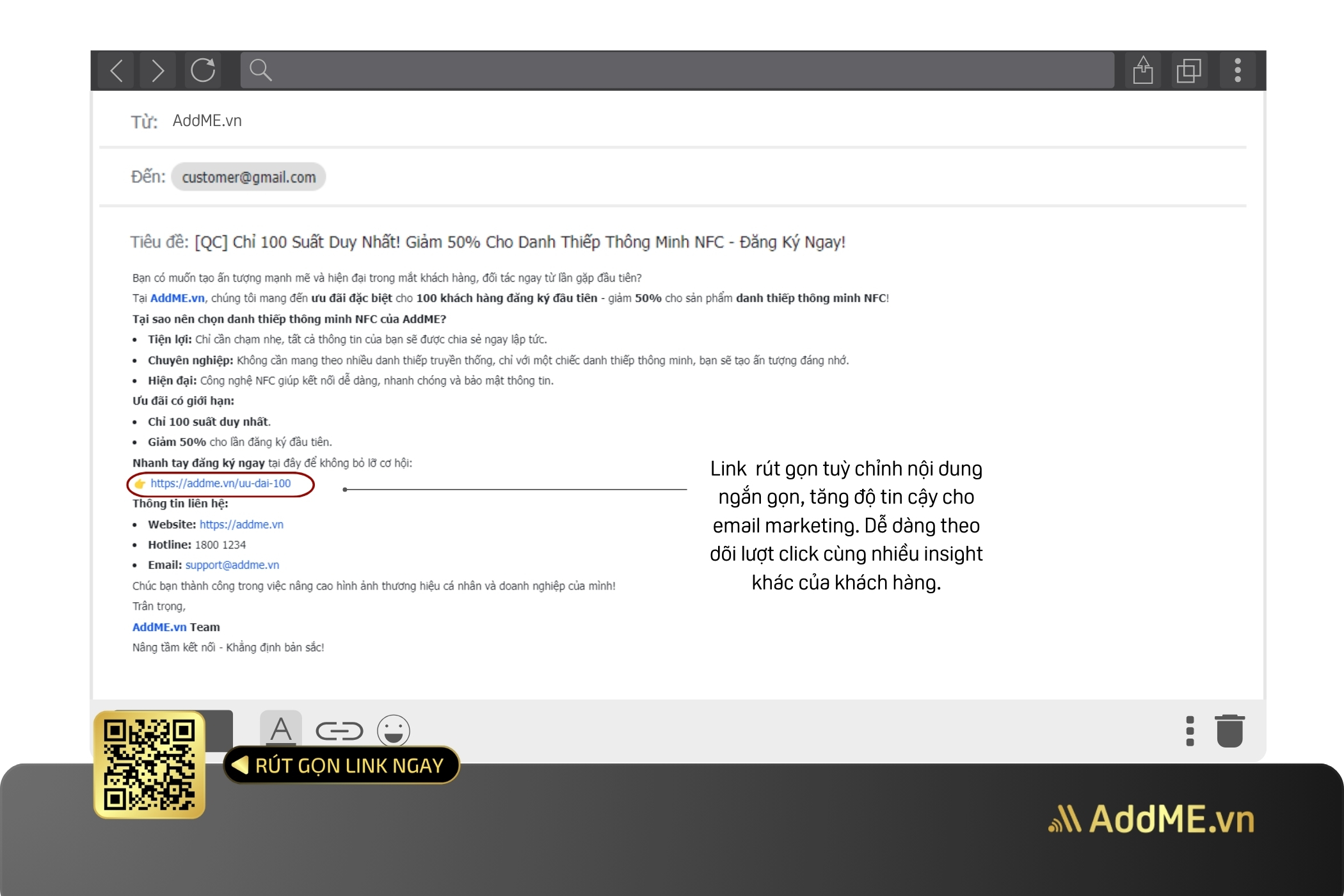Click the search magnifier icon in address bar
The height and width of the screenshot is (896, 1344).
[x=260, y=70]
